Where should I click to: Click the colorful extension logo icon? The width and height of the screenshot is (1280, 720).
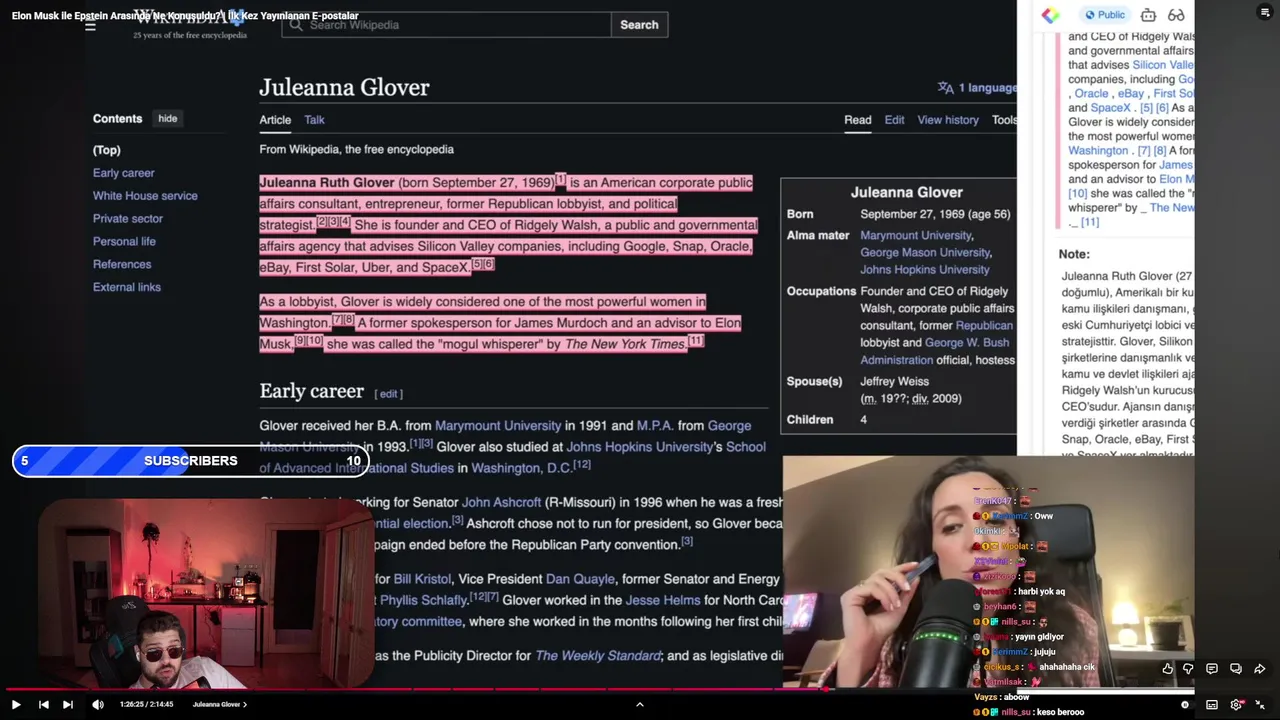click(x=1050, y=15)
